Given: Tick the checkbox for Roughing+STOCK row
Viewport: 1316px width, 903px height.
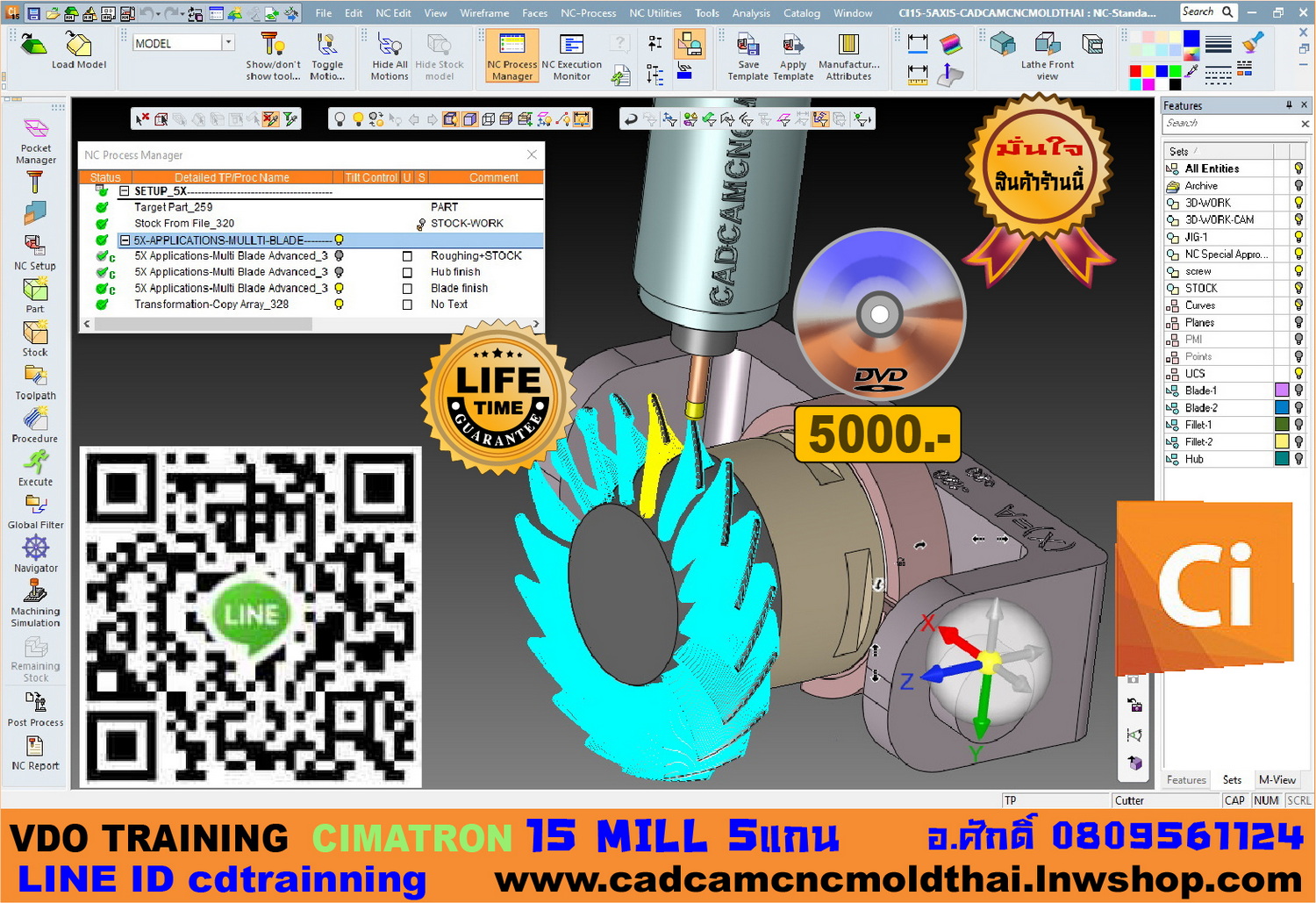Looking at the screenshot, I should [x=407, y=256].
